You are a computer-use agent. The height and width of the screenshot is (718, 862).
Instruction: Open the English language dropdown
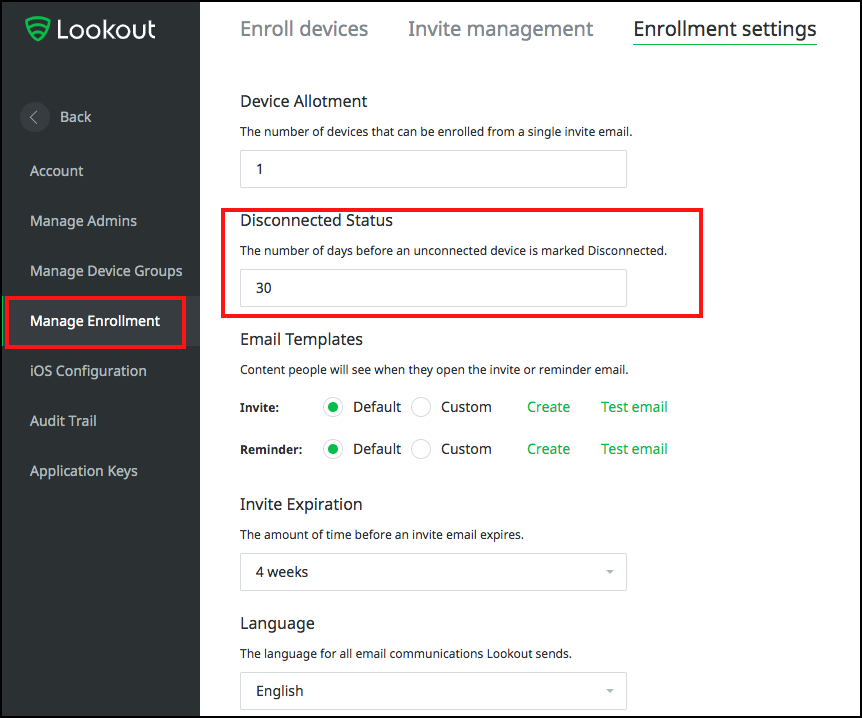click(433, 691)
